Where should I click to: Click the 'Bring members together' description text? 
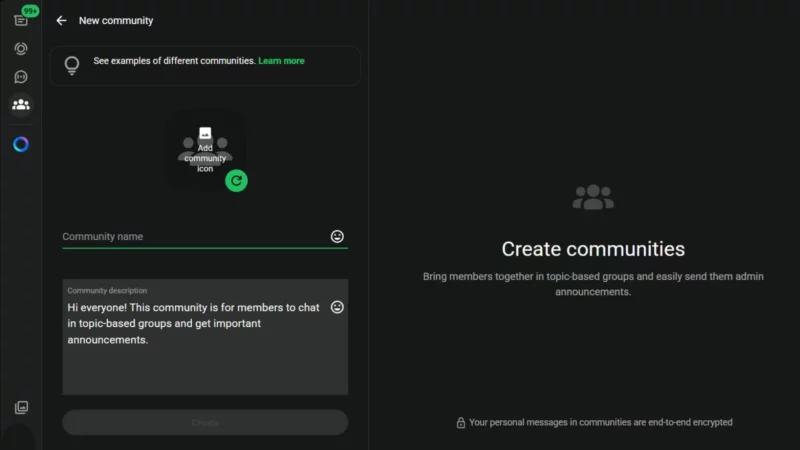tap(593, 284)
